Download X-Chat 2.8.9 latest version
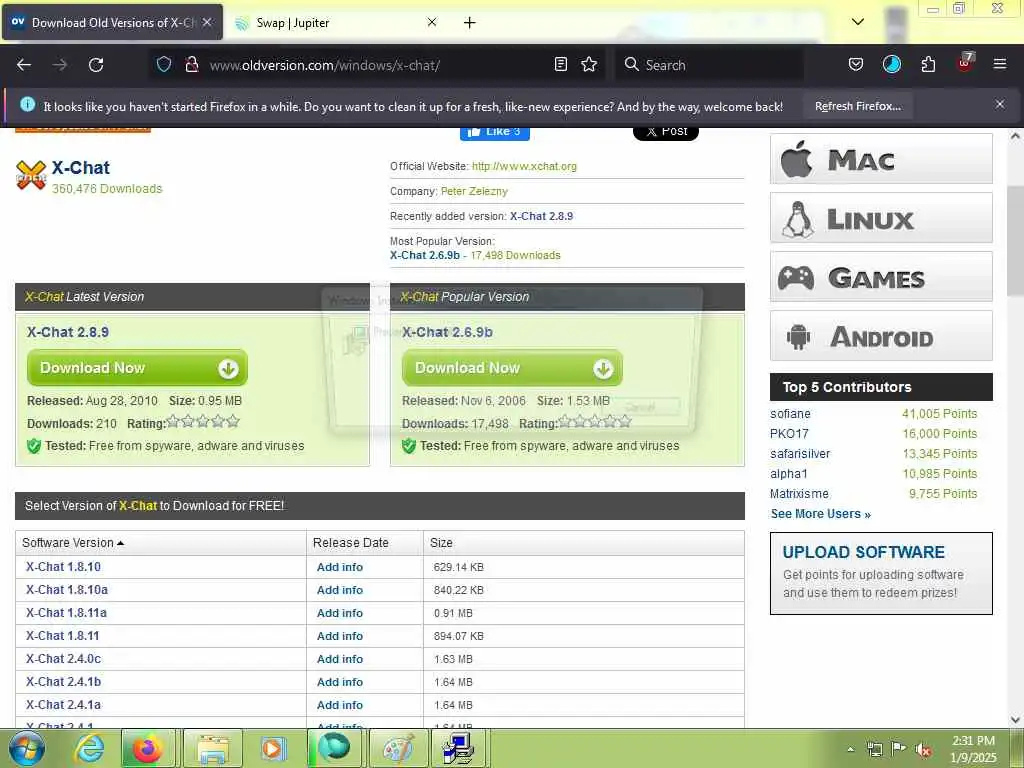Viewport: 1024px width, 768px height. 137,368
